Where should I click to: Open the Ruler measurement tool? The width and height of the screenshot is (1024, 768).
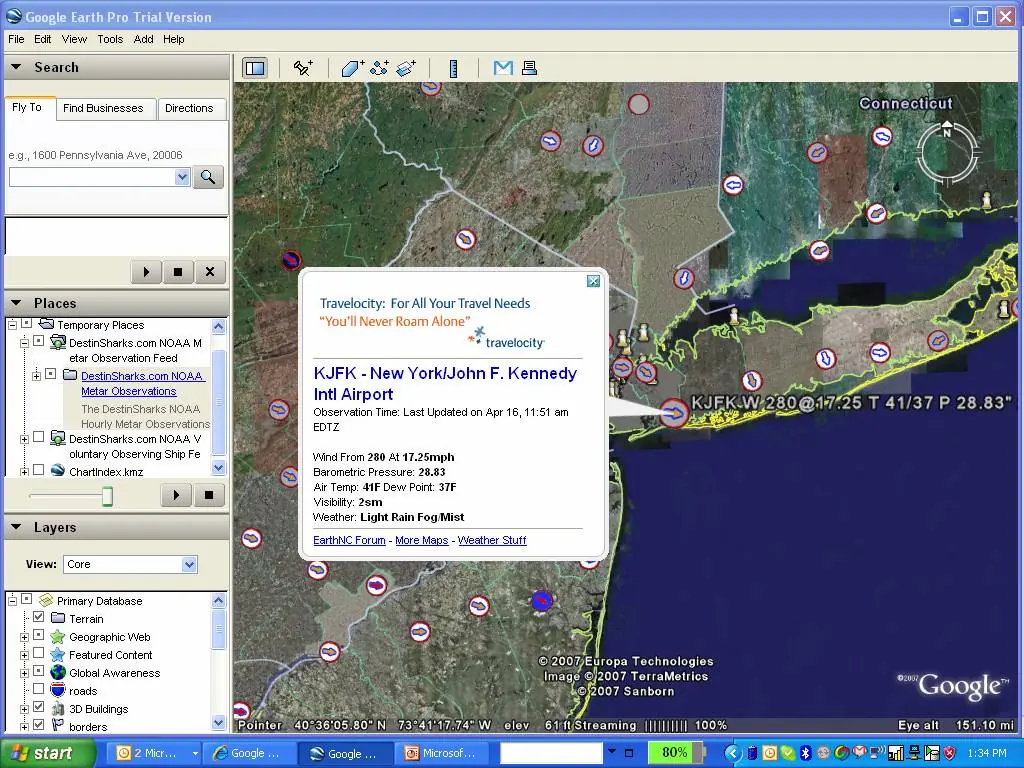[x=453, y=68]
